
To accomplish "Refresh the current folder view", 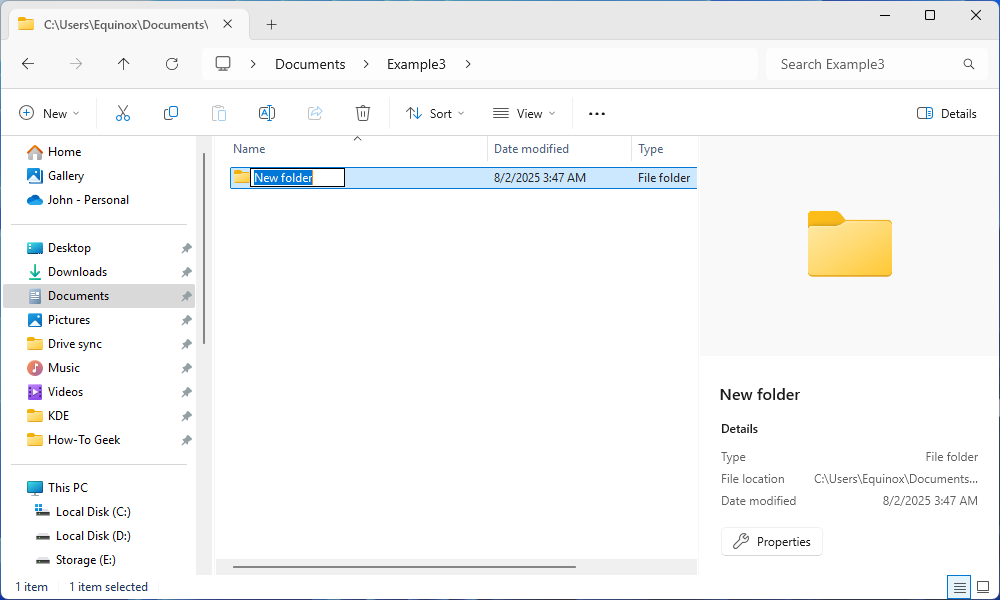I will click(172, 64).
